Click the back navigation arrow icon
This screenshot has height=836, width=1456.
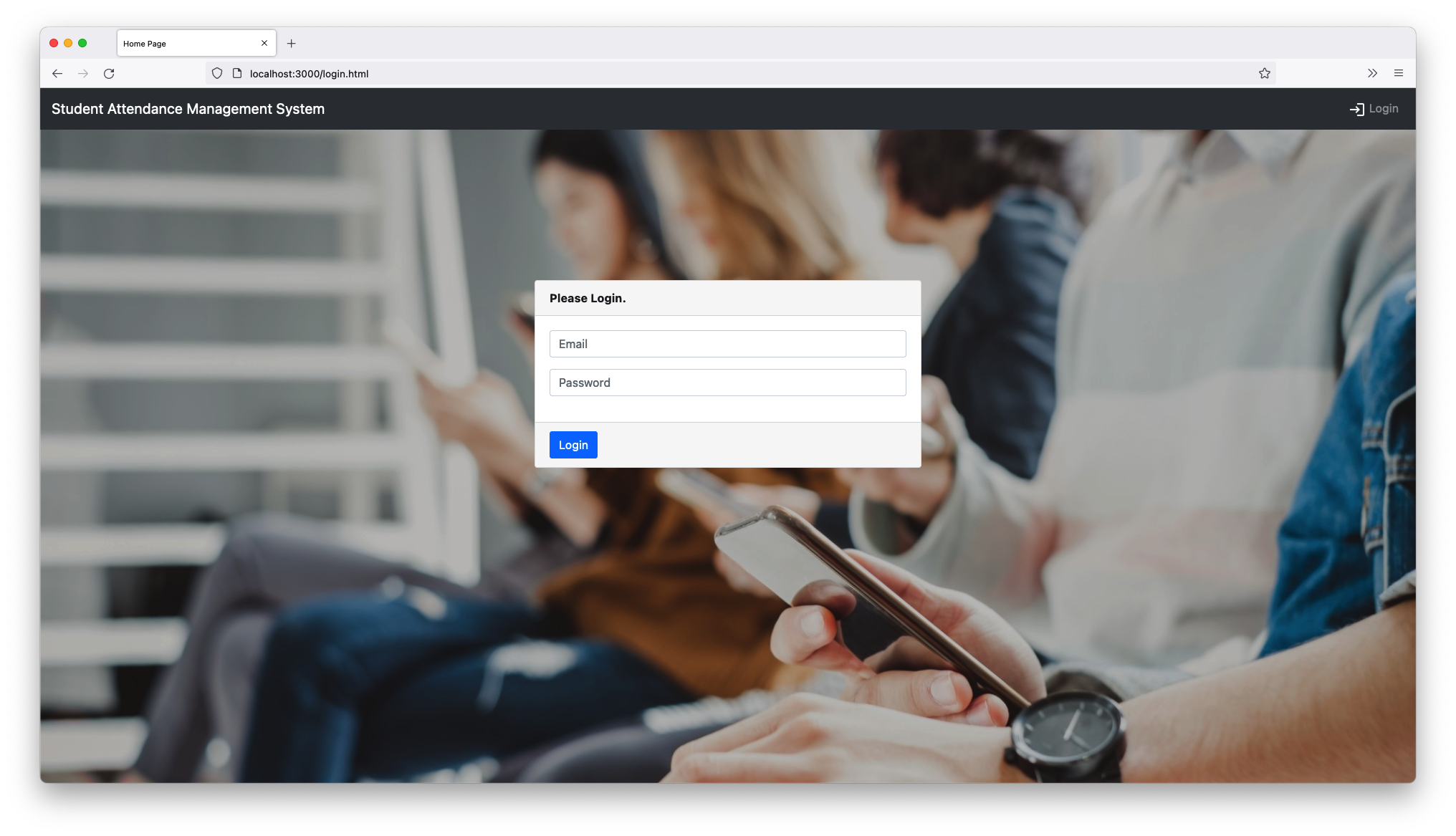[57, 73]
